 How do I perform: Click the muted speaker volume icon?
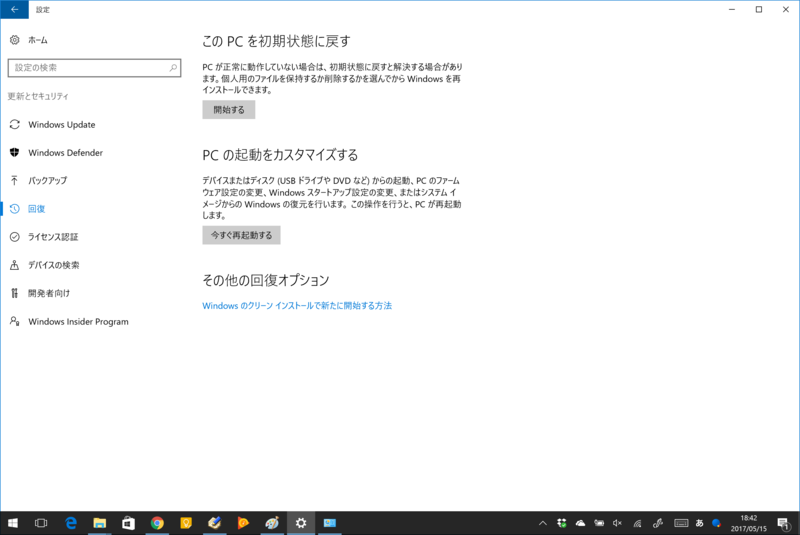coord(617,523)
